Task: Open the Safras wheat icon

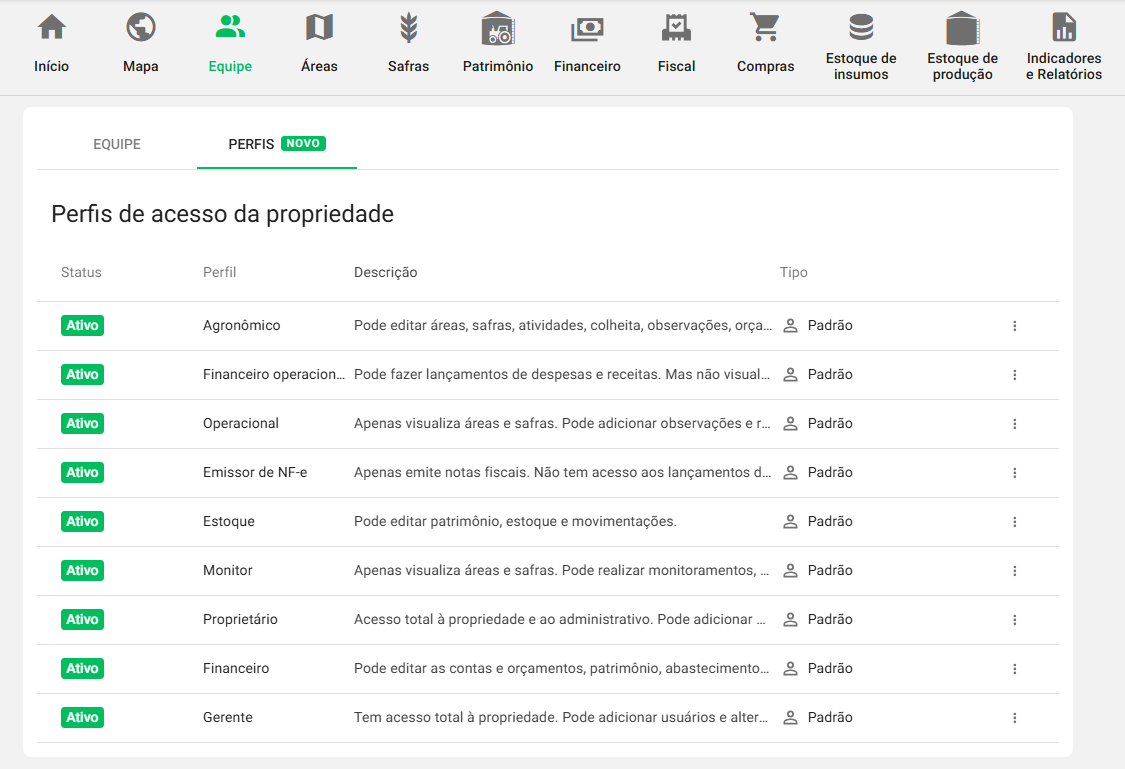Action: [x=408, y=28]
